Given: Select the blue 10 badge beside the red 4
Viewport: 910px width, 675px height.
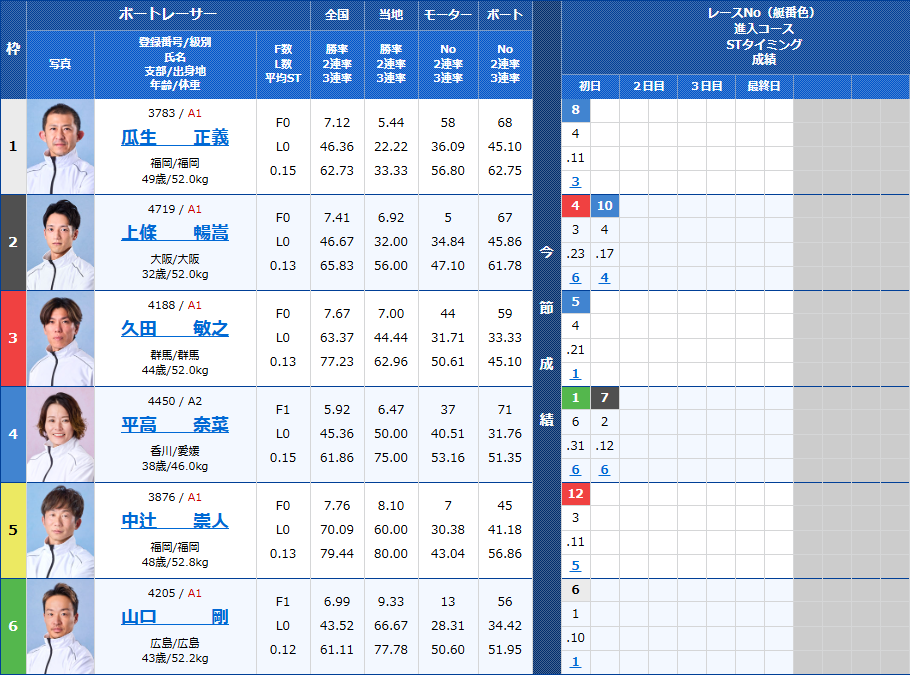Looking at the screenshot, I should coord(603,206).
